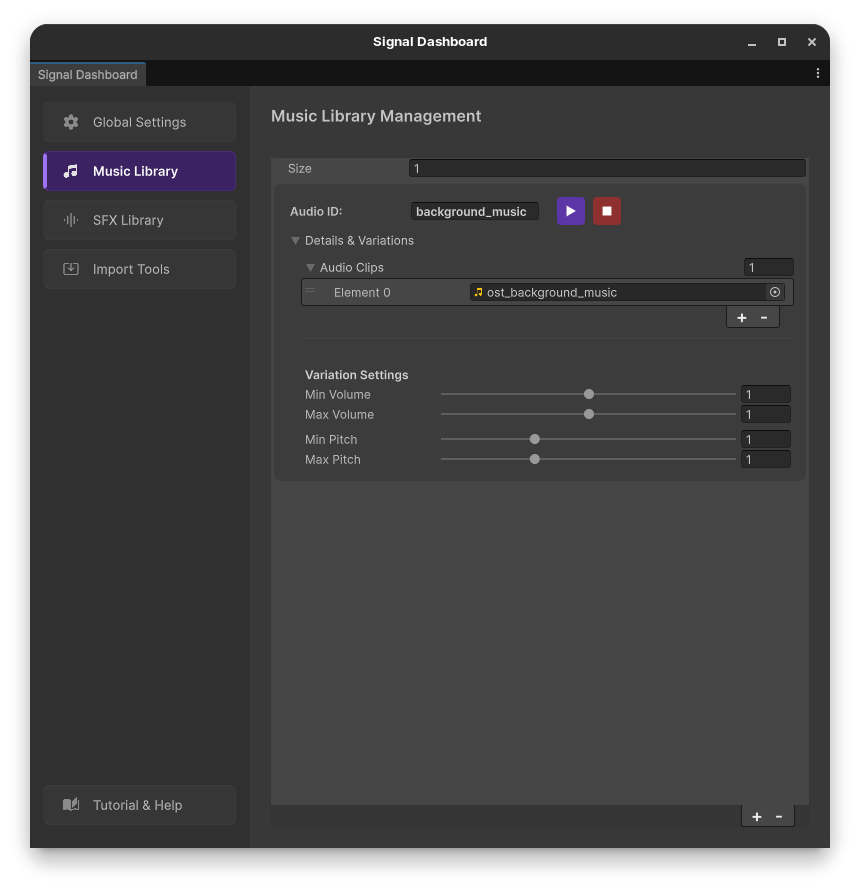Focus the Max Pitch value field
The image size is (860, 889).
pos(766,459)
